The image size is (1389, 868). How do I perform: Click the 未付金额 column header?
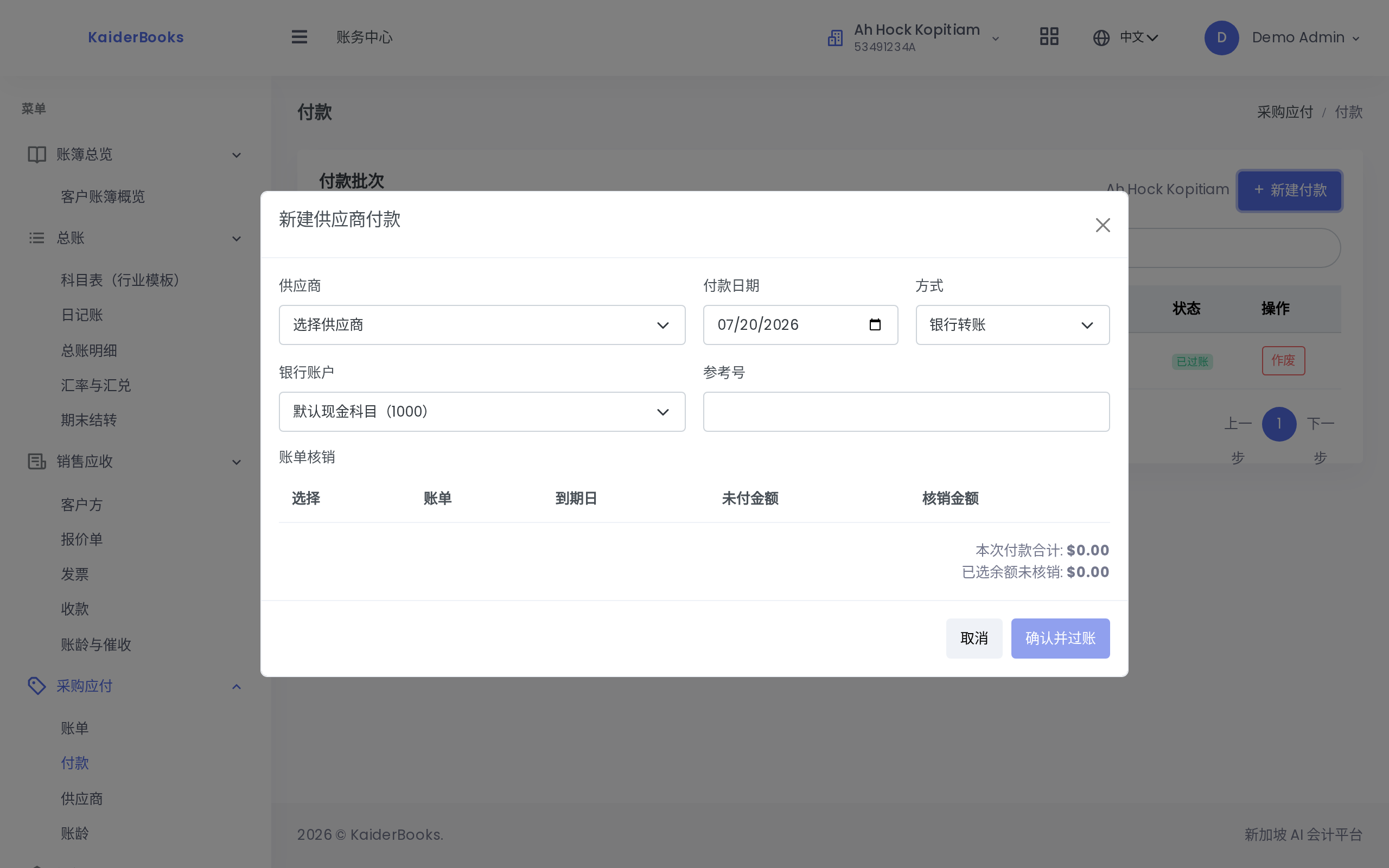pos(750,499)
